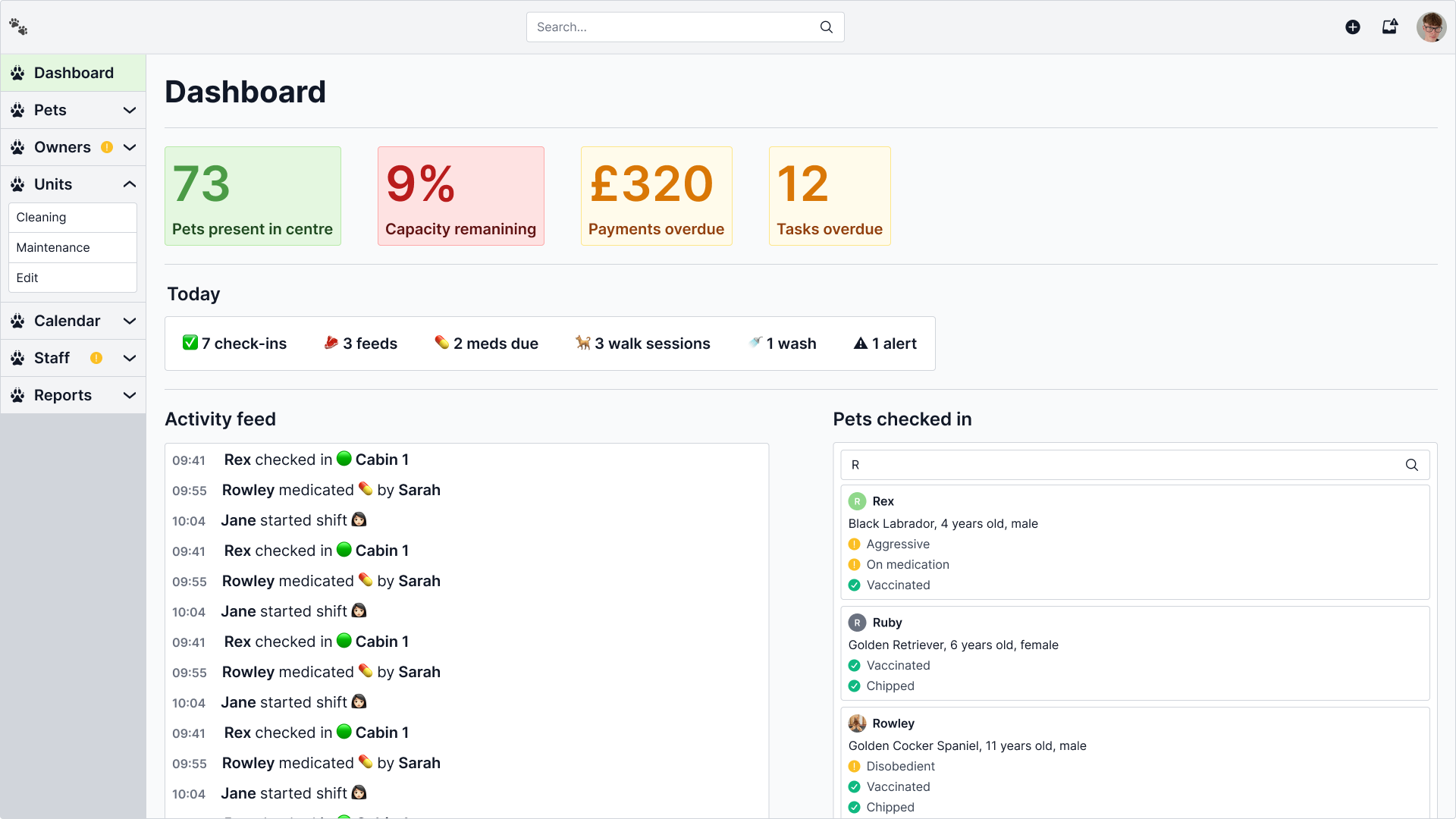Click search icon in Pets checked in
1456x819 pixels.
(x=1411, y=465)
